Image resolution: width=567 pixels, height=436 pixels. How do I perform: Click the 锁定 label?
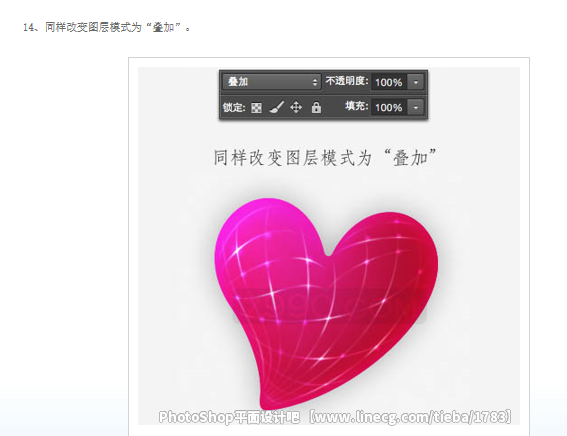pos(234,107)
